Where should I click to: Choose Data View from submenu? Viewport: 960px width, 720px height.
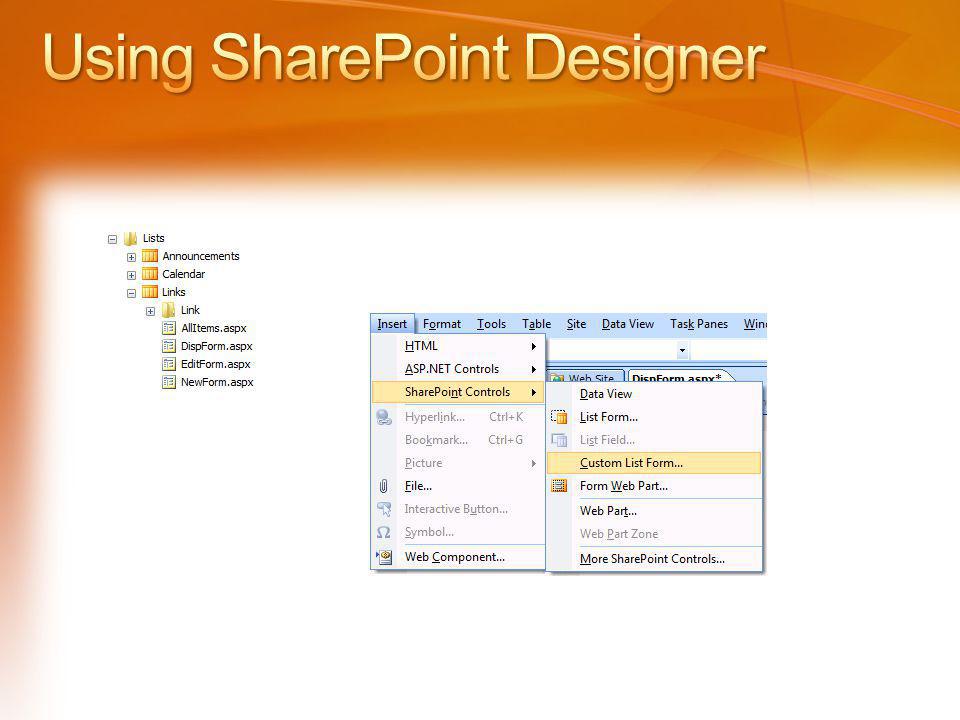(654, 394)
